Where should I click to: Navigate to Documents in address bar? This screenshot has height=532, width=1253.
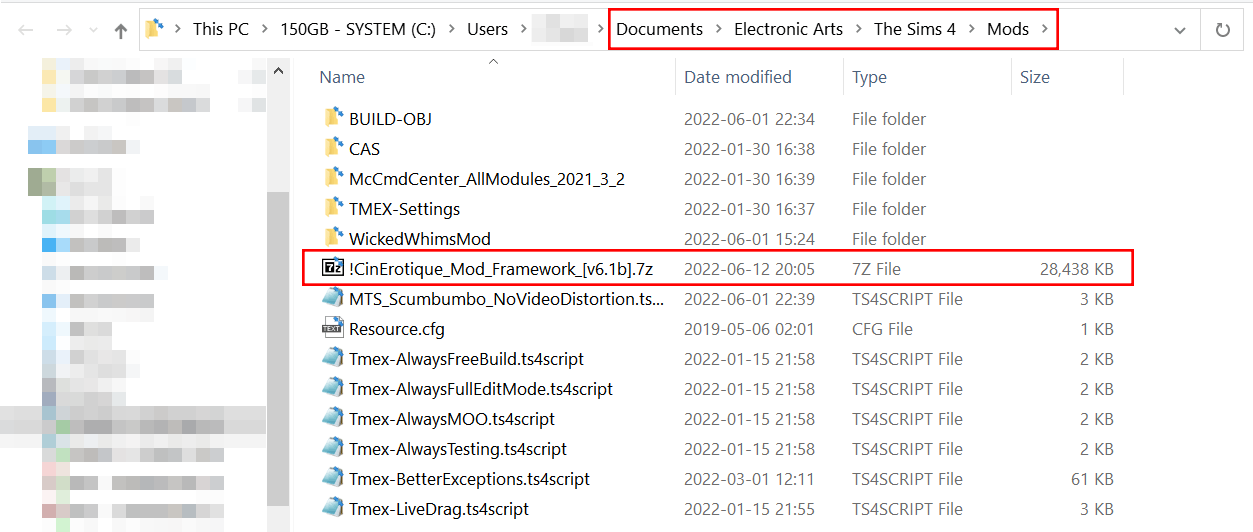pyautogui.click(x=659, y=29)
